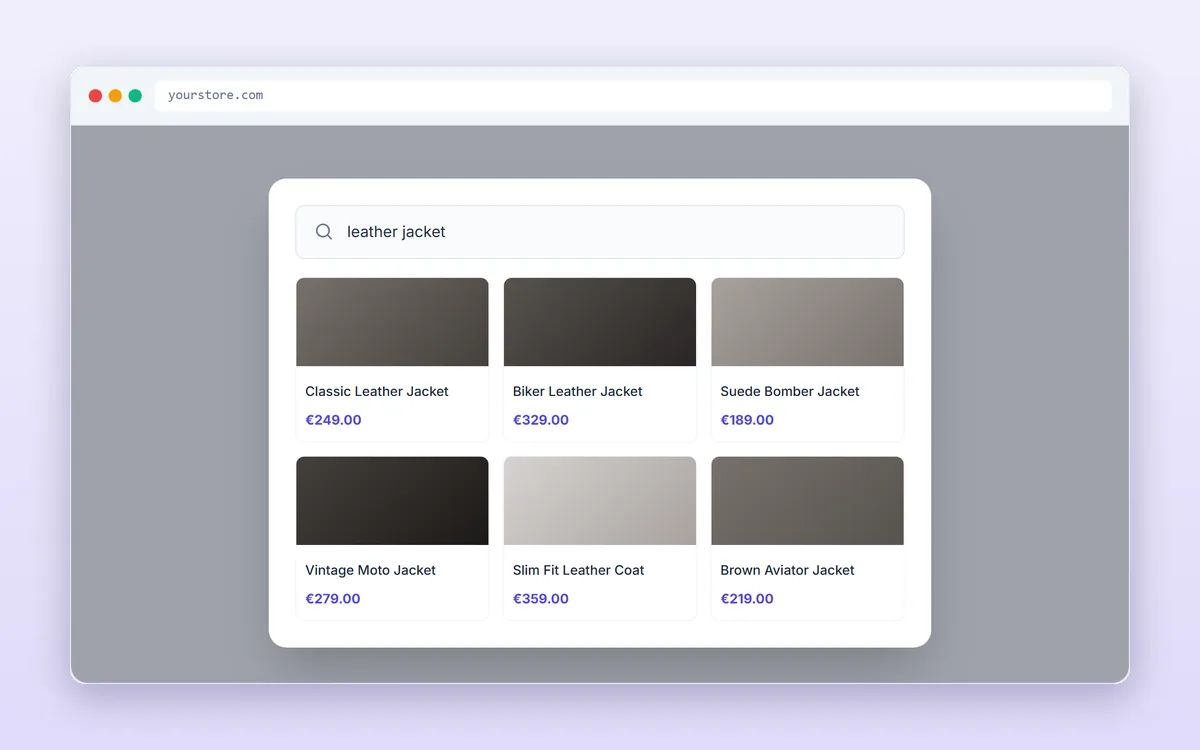Open the Classic Leather Jacket image
Viewport: 1200px width, 750px height.
(x=392, y=322)
